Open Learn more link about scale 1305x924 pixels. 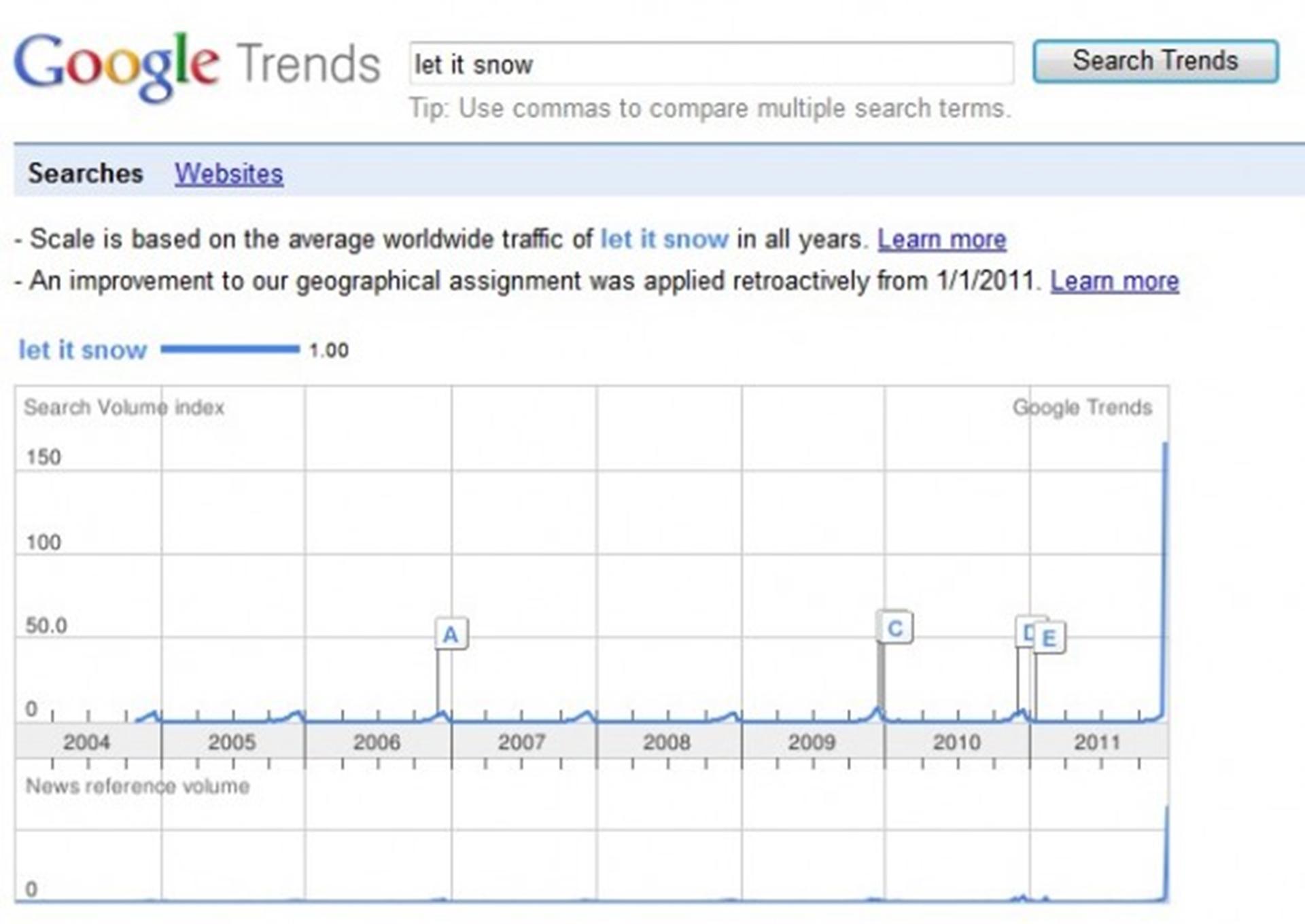click(x=941, y=239)
